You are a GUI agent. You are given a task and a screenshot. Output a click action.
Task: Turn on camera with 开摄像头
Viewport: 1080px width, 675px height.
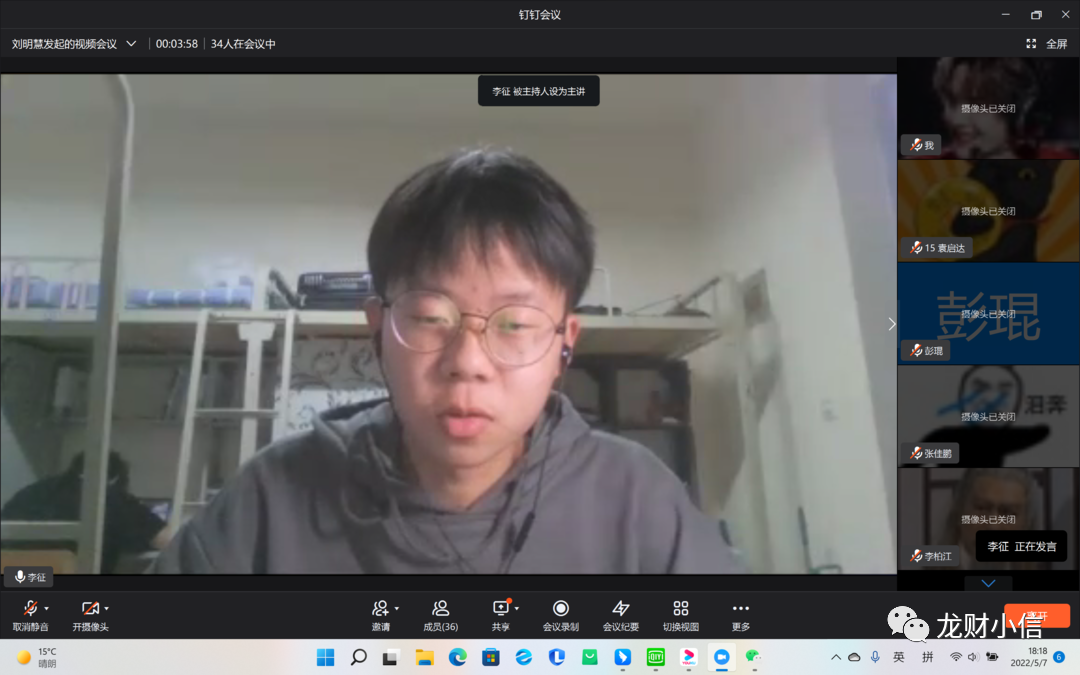click(89, 608)
